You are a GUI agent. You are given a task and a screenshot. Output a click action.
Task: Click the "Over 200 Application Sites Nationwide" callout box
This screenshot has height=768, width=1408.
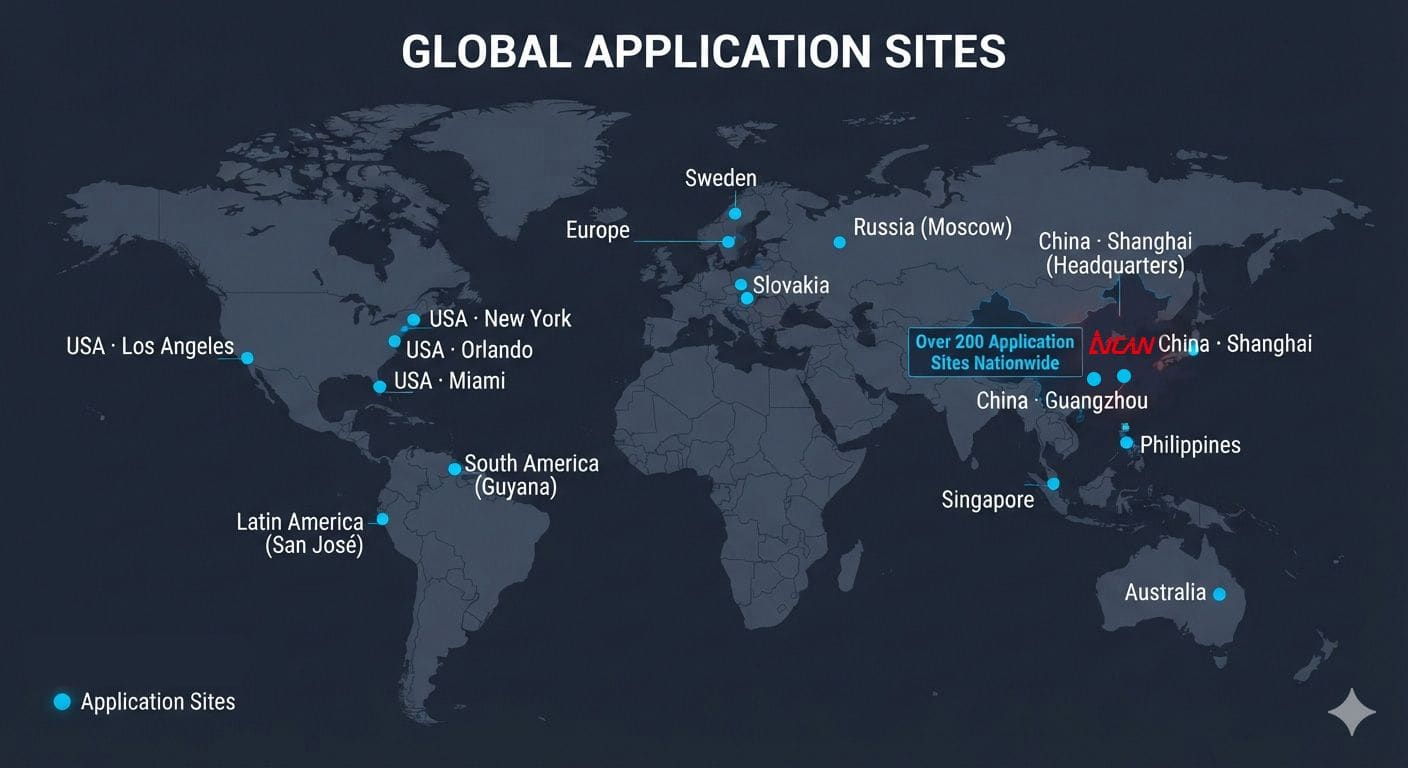pyautogui.click(x=995, y=352)
